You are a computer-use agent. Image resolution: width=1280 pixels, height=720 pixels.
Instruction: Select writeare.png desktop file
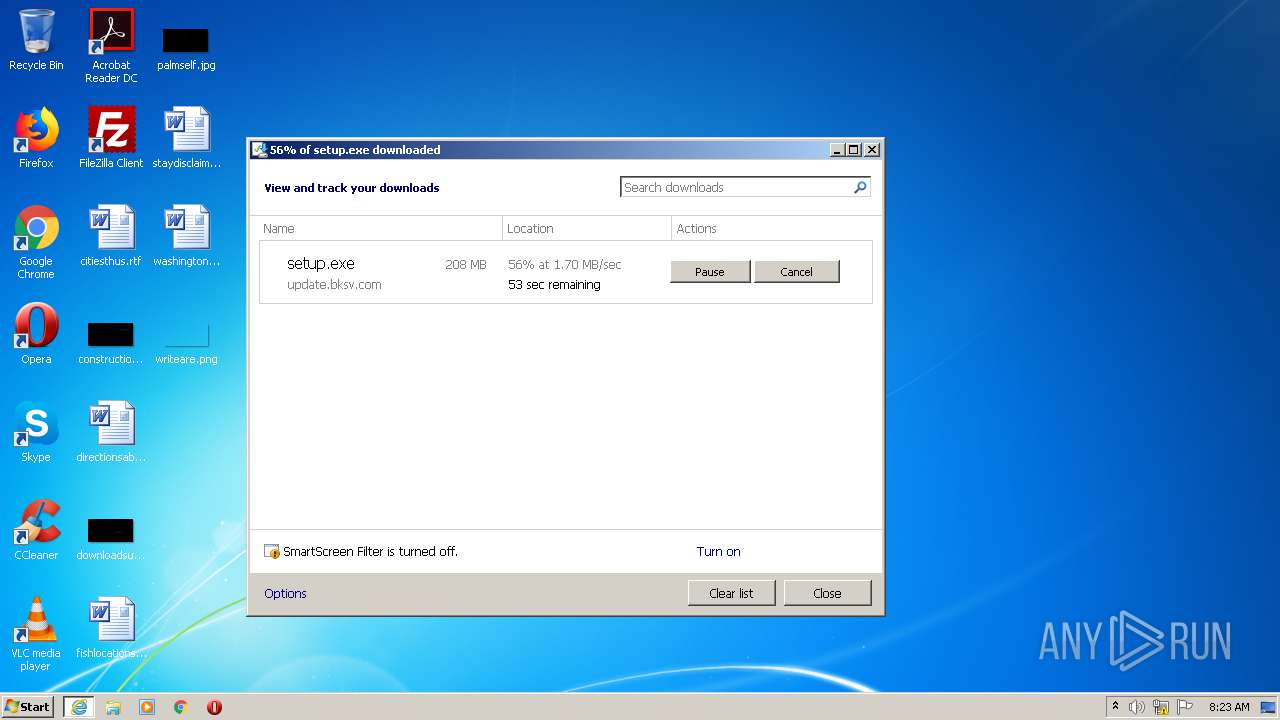point(186,343)
